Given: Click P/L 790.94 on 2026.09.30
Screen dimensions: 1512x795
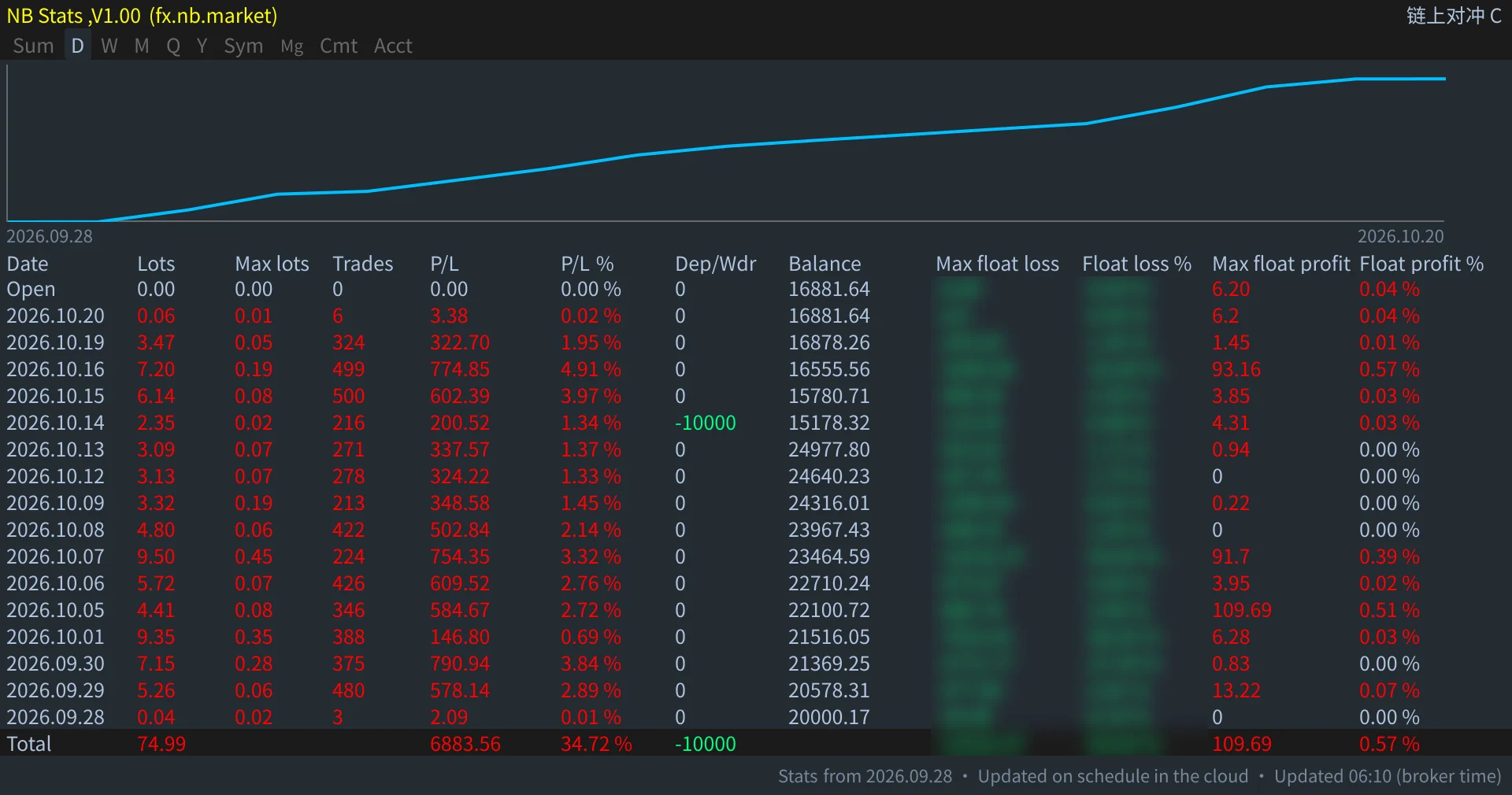Looking at the screenshot, I should point(460,664).
